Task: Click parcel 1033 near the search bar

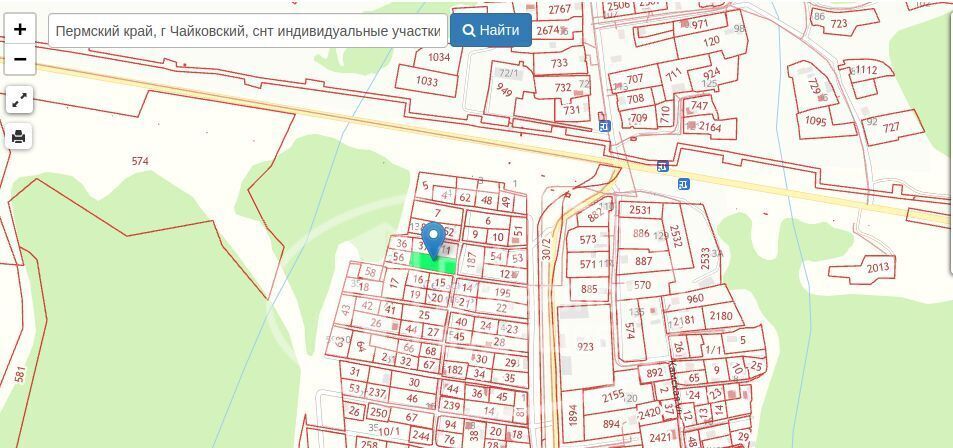Action: click(427, 81)
